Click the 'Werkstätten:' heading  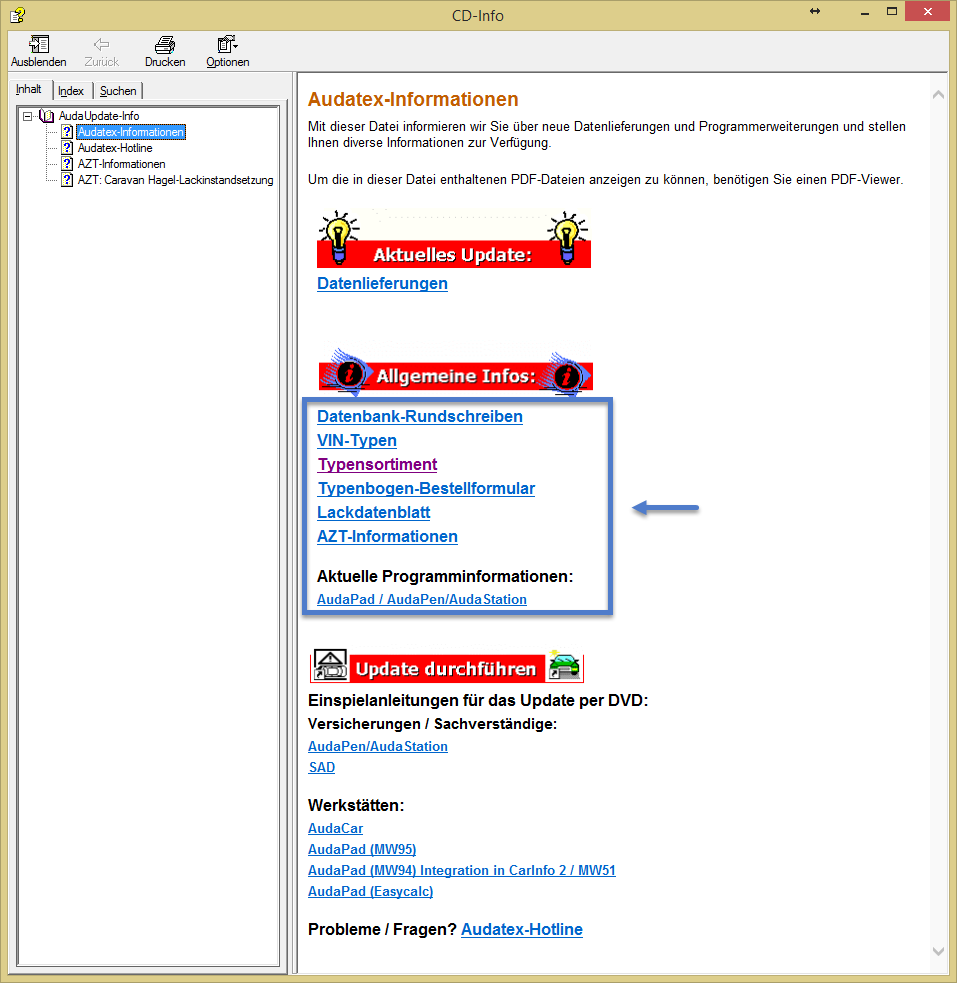click(356, 805)
